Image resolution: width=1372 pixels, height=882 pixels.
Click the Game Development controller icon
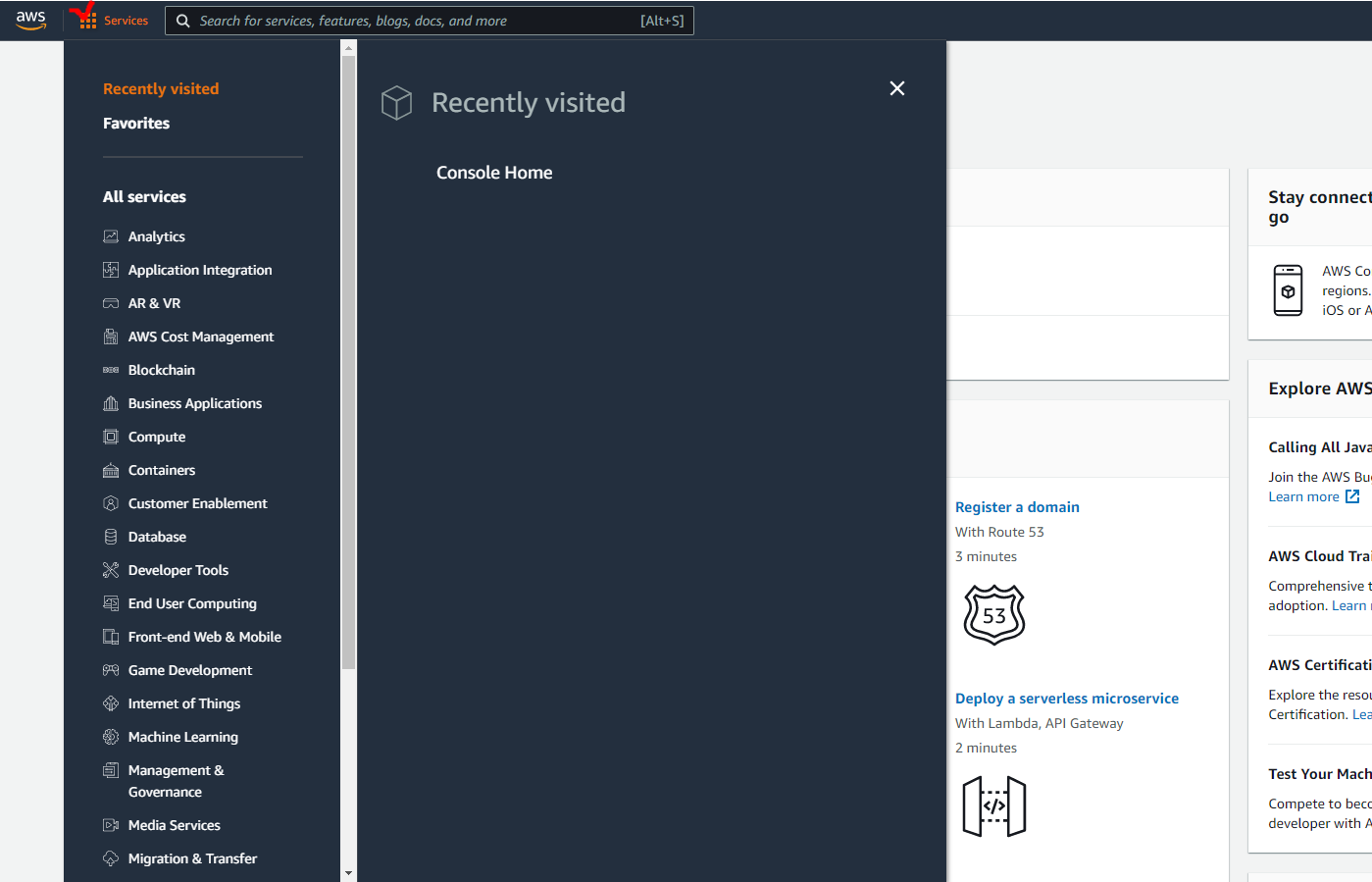point(111,670)
